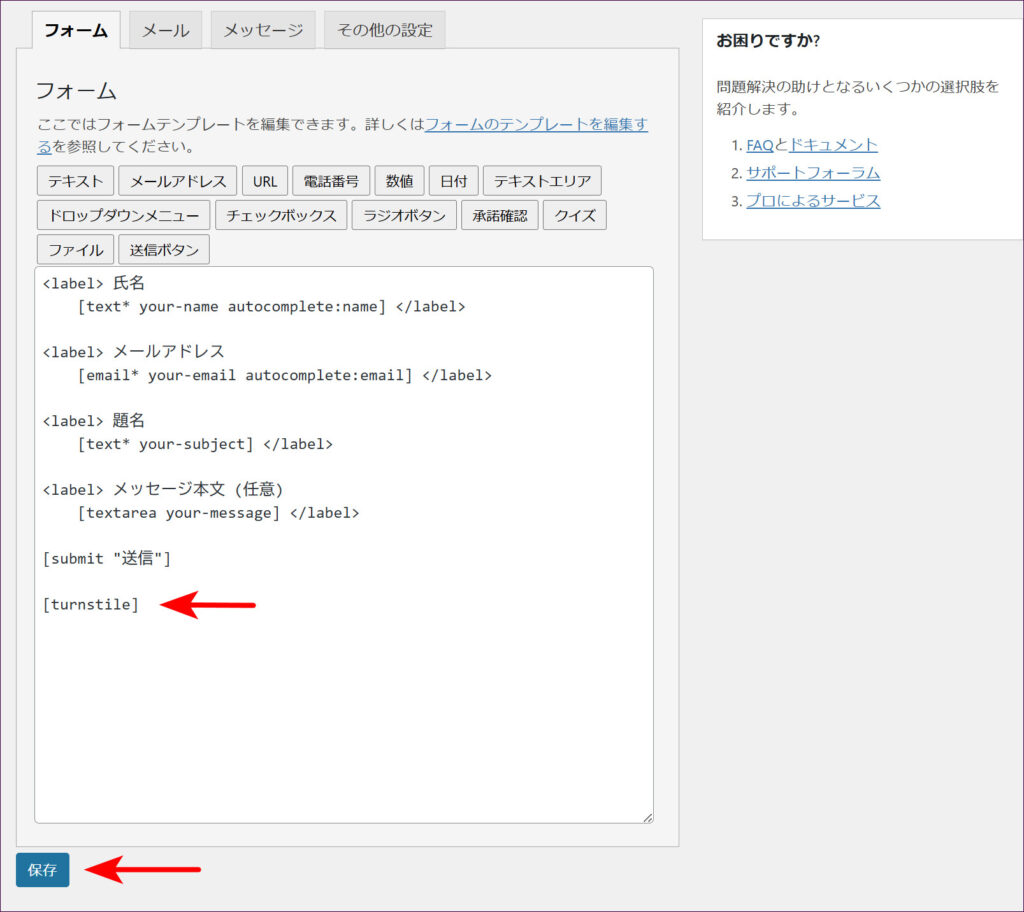Screen dimensions: 1024x912
Task: Open the その他の設定 tab
Action: 384,30
